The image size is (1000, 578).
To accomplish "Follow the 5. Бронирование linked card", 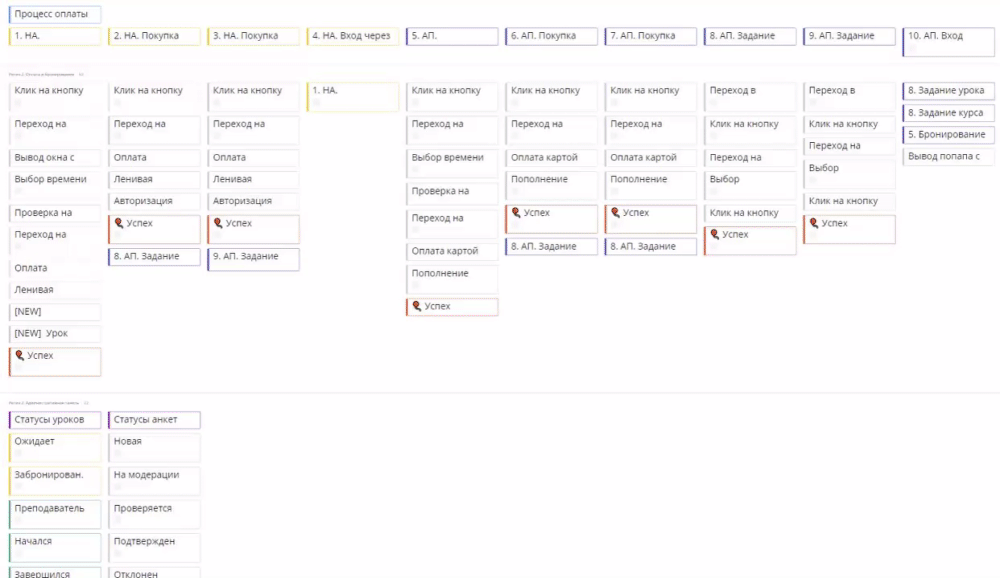I will click(946, 135).
